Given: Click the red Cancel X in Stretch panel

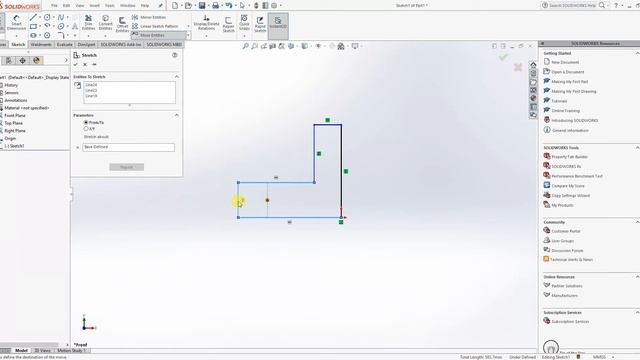Looking at the screenshot, I should pyautogui.click(x=85, y=64).
